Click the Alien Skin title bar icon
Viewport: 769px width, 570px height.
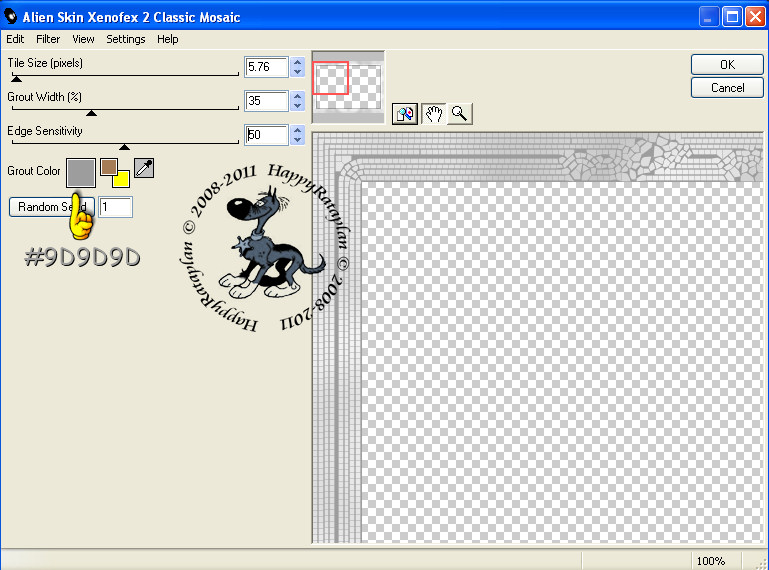tap(10, 17)
